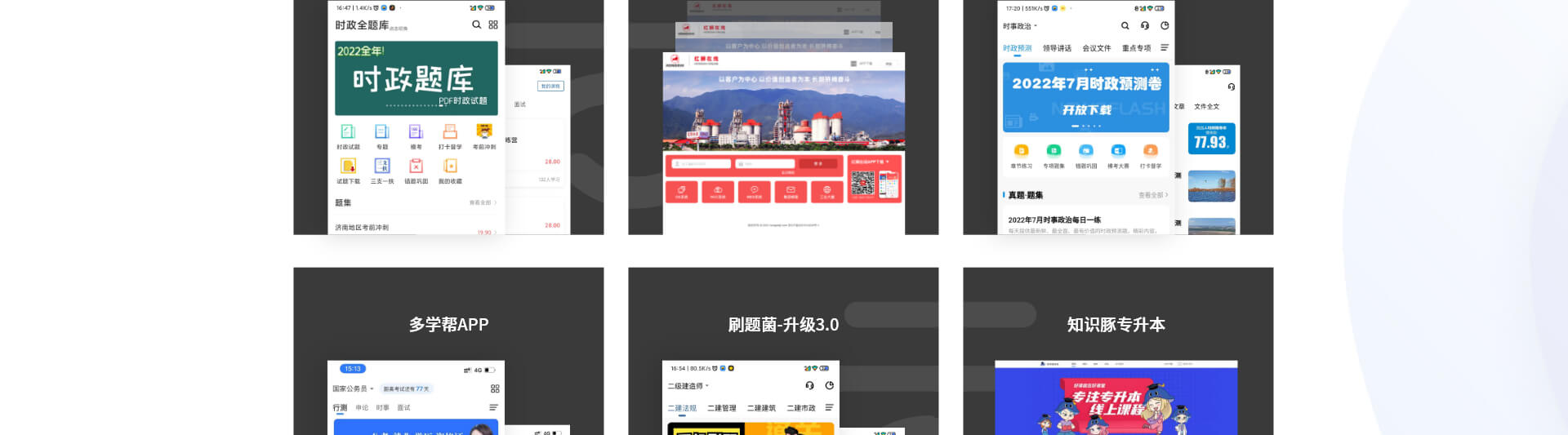Select the 行测 tab
Screen dimensions: 1568x435
340,407
